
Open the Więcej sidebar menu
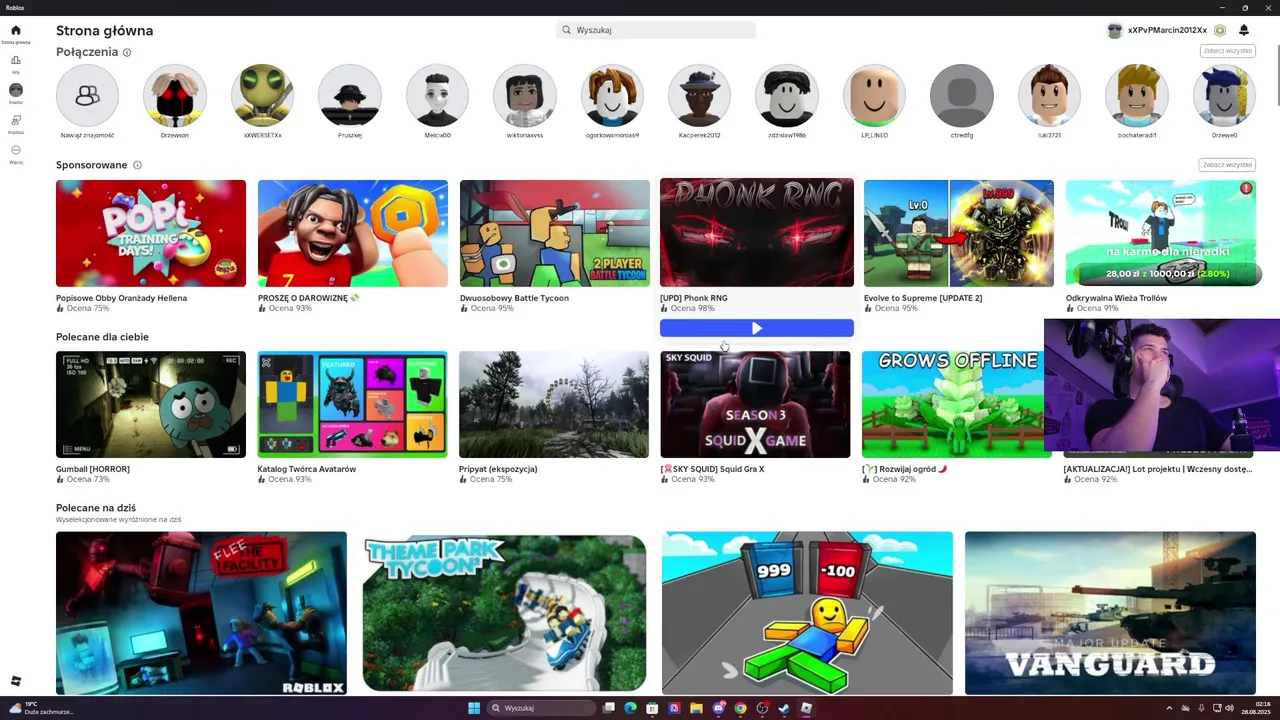[x=15, y=150]
